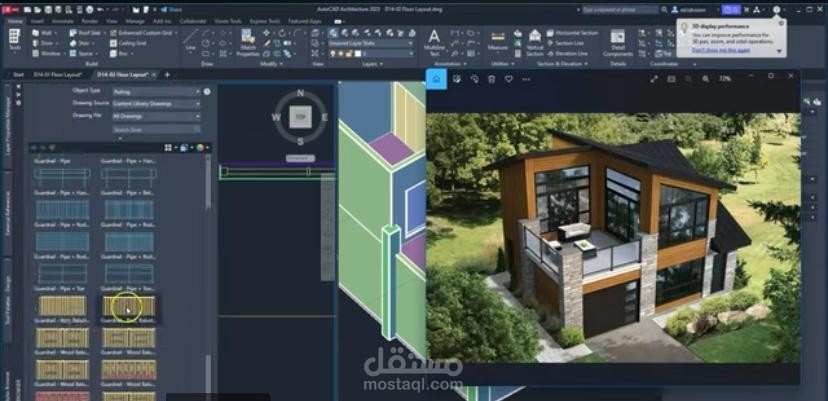Select the Multiline Text tool

point(434,42)
